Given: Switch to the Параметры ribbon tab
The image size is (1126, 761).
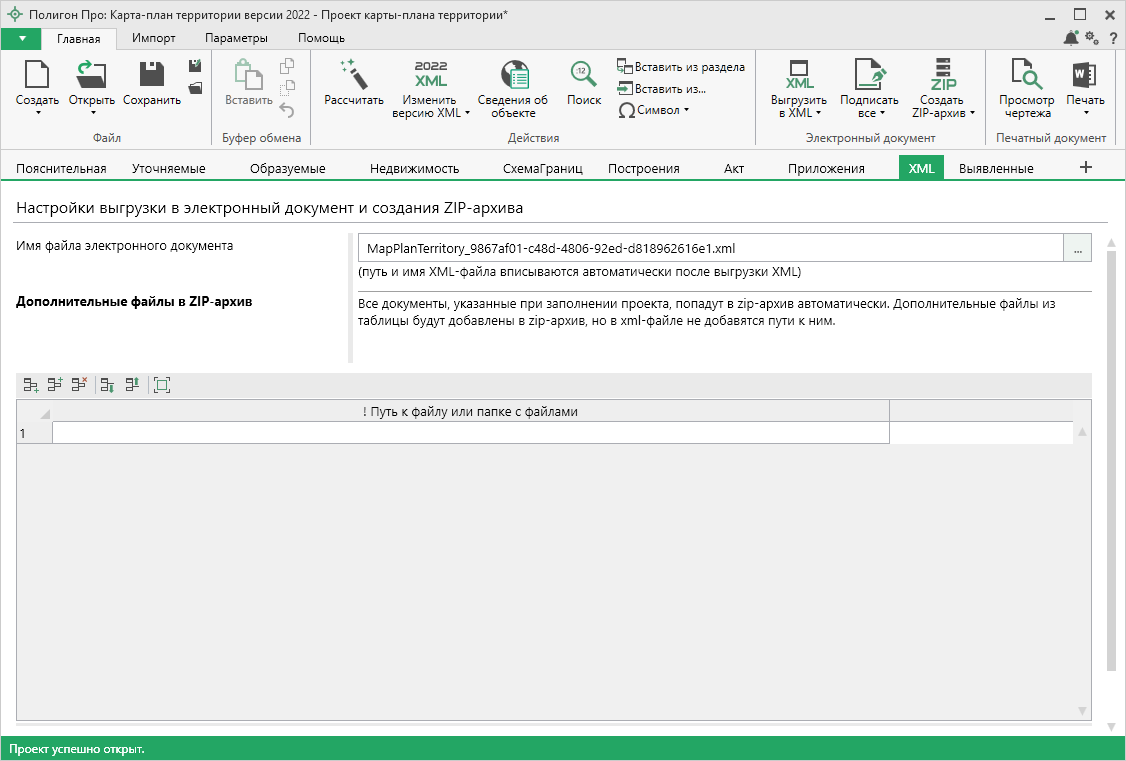Looking at the screenshot, I should click(236, 38).
